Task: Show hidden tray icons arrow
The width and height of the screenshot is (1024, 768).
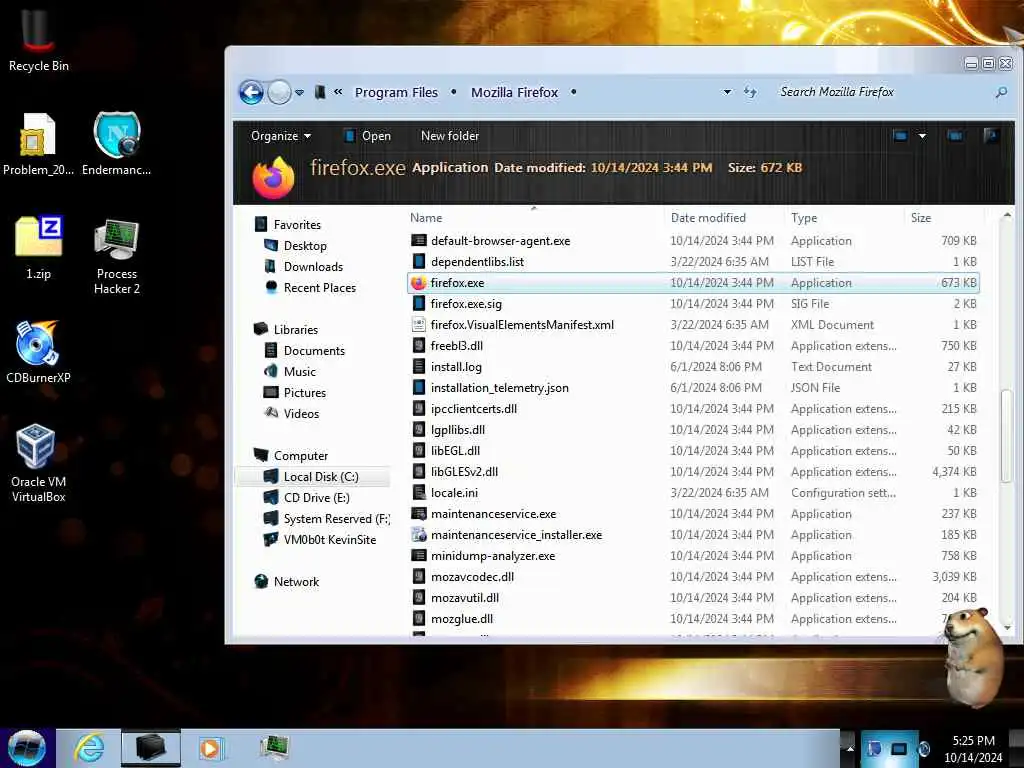Action: coord(850,748)
